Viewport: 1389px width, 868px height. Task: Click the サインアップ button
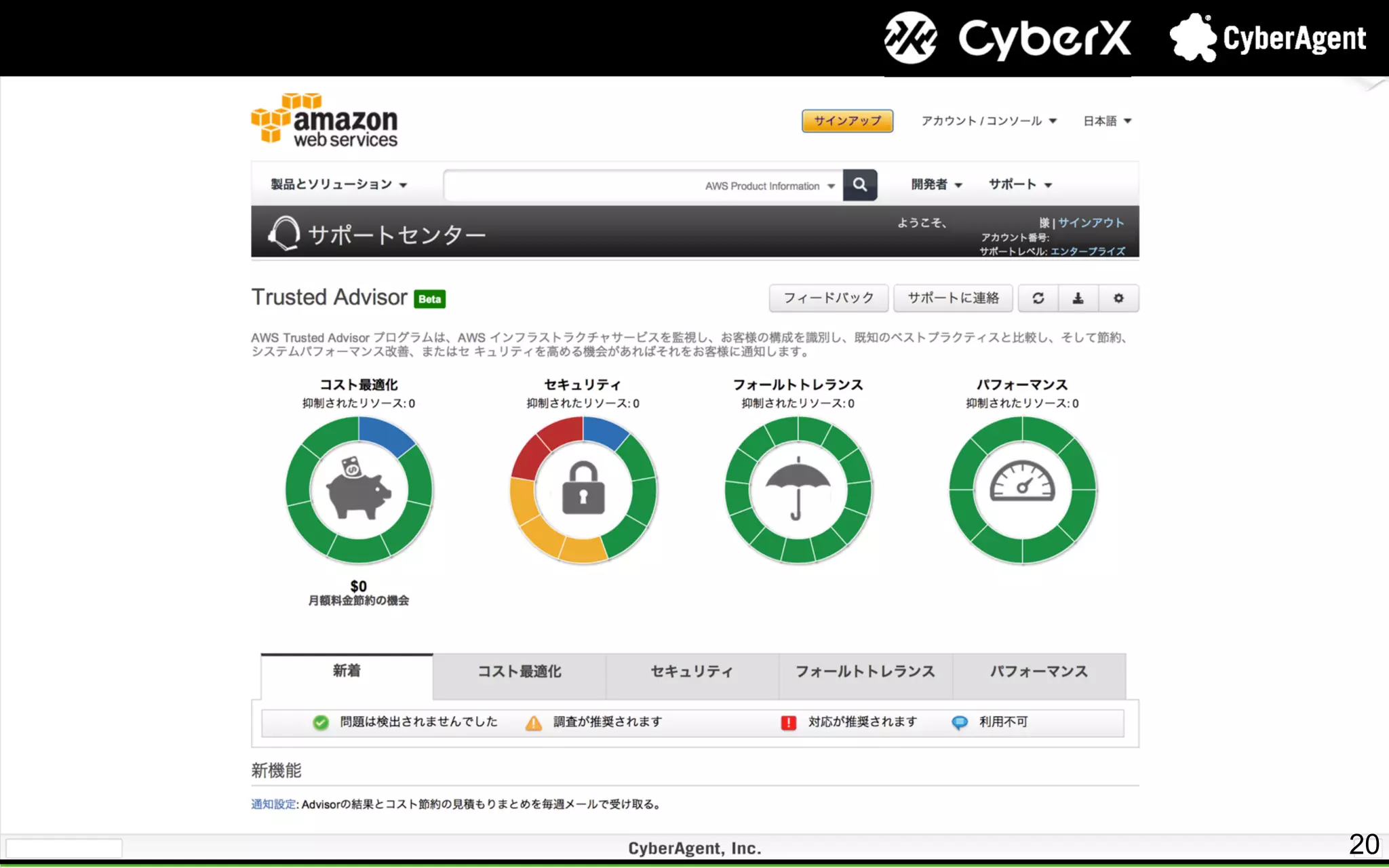[847, 121]
